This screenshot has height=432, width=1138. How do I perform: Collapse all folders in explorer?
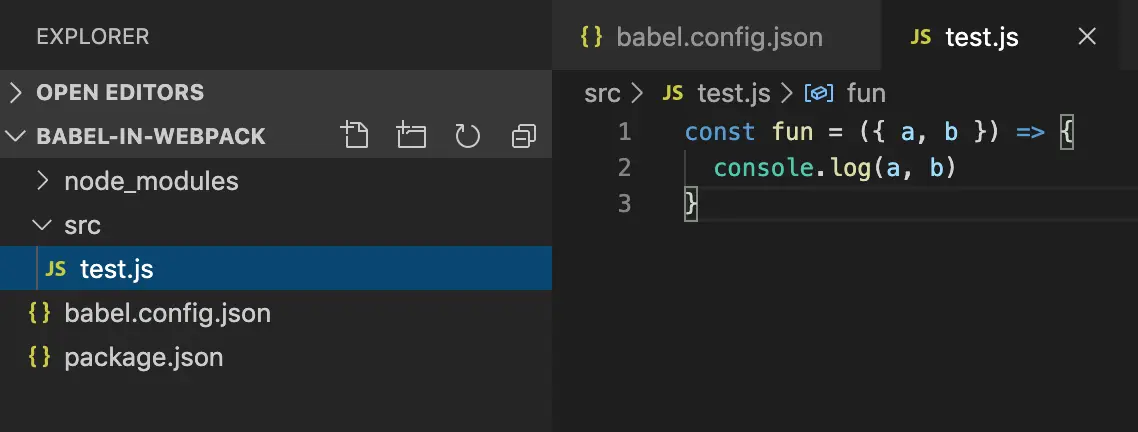click(x=523, y=136)
